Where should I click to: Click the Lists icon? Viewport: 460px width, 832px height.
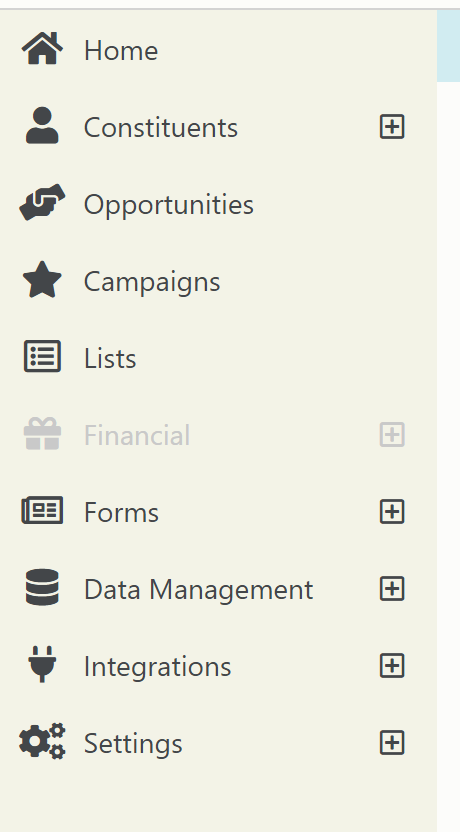[x=42, y=356]
